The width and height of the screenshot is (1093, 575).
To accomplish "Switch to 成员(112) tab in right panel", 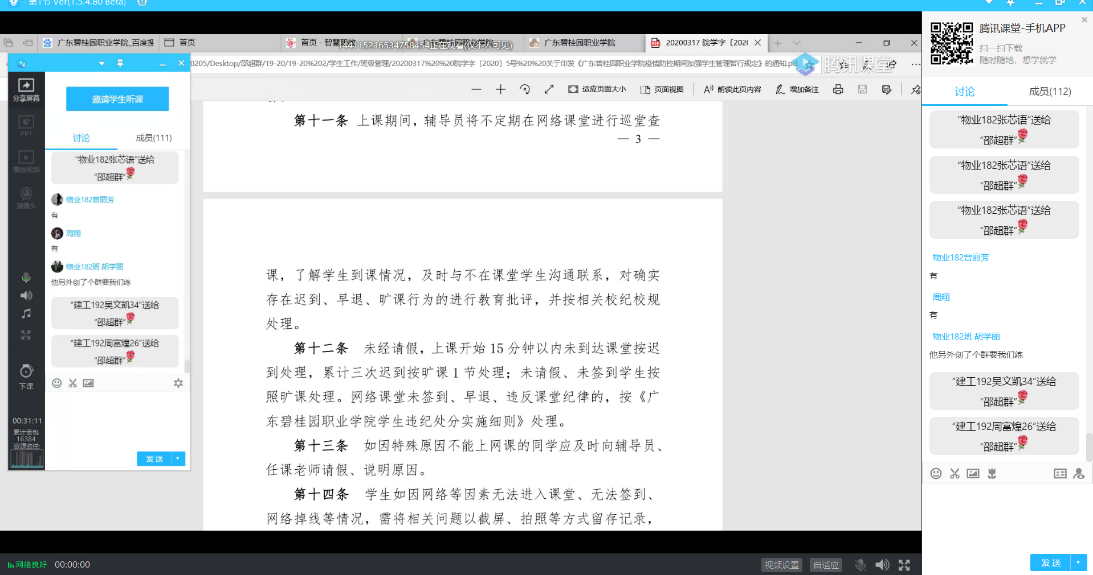I will click(1049, 92).
